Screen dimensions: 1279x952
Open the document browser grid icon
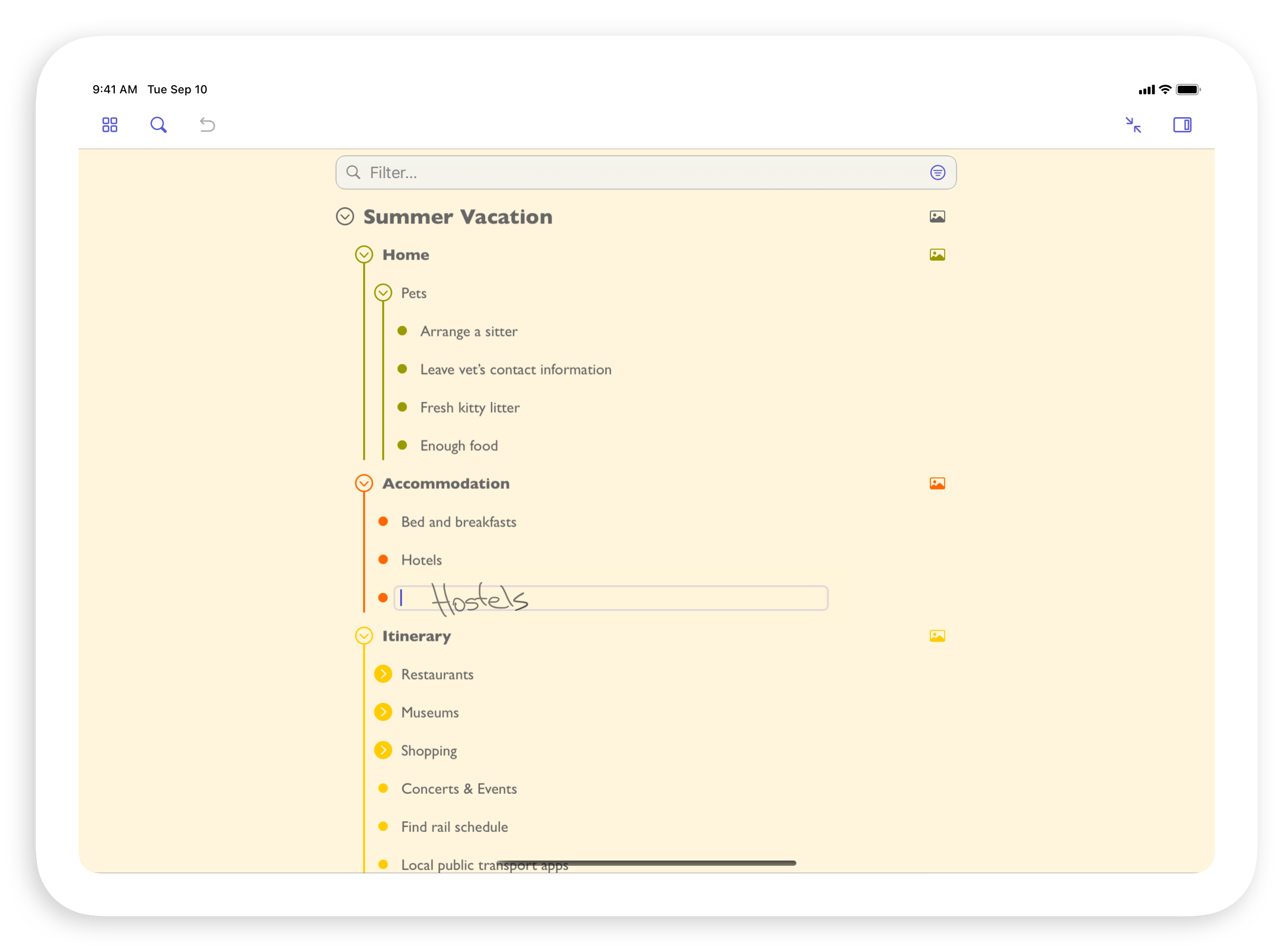click(x=110, y=124)
